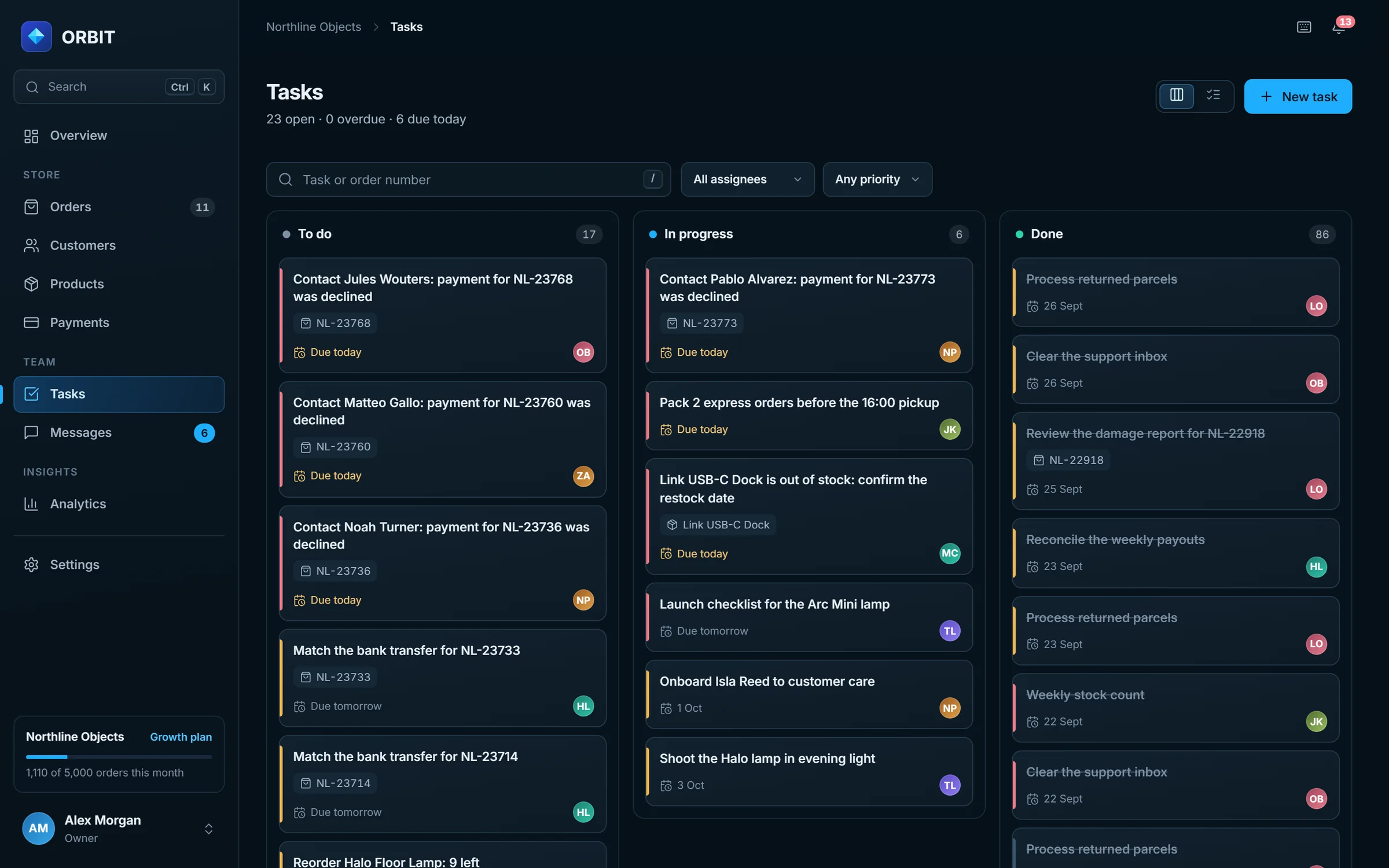Click the Growth plan link
The height and width of the screenshot is (868, 1389).
[x=181, y=737]
